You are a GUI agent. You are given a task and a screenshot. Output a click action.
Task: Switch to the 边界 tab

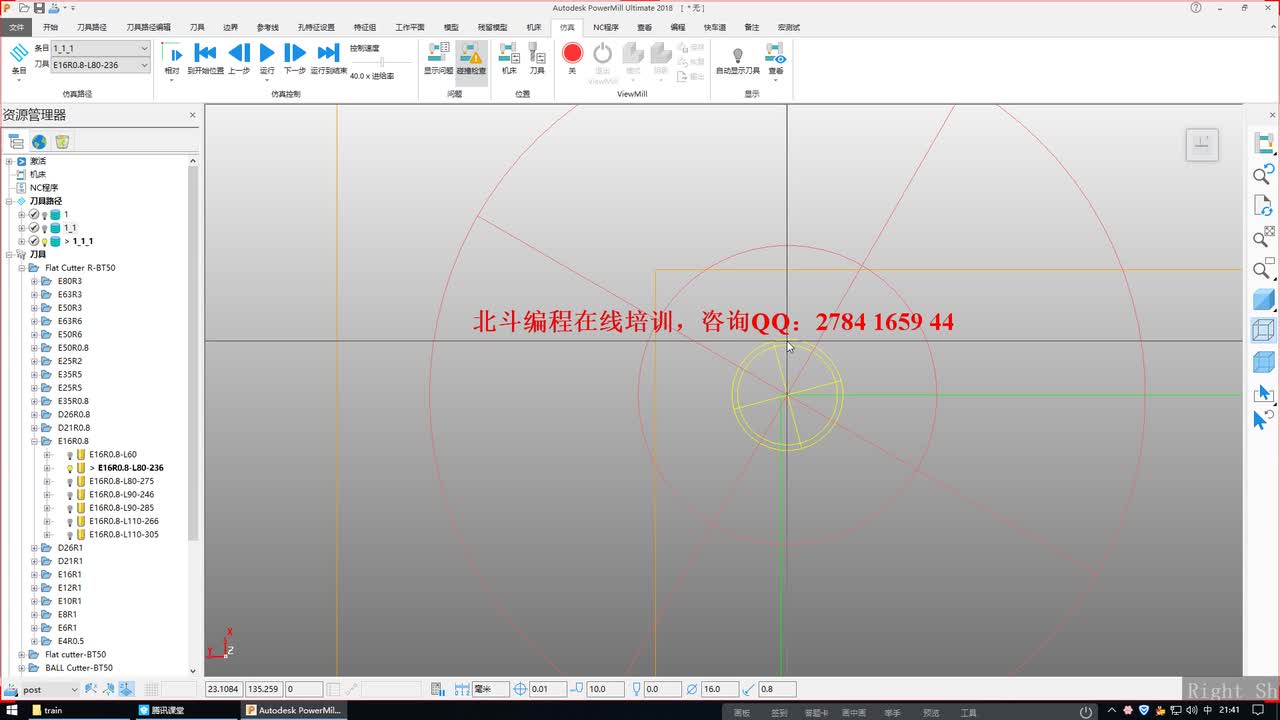pos(230,27)
